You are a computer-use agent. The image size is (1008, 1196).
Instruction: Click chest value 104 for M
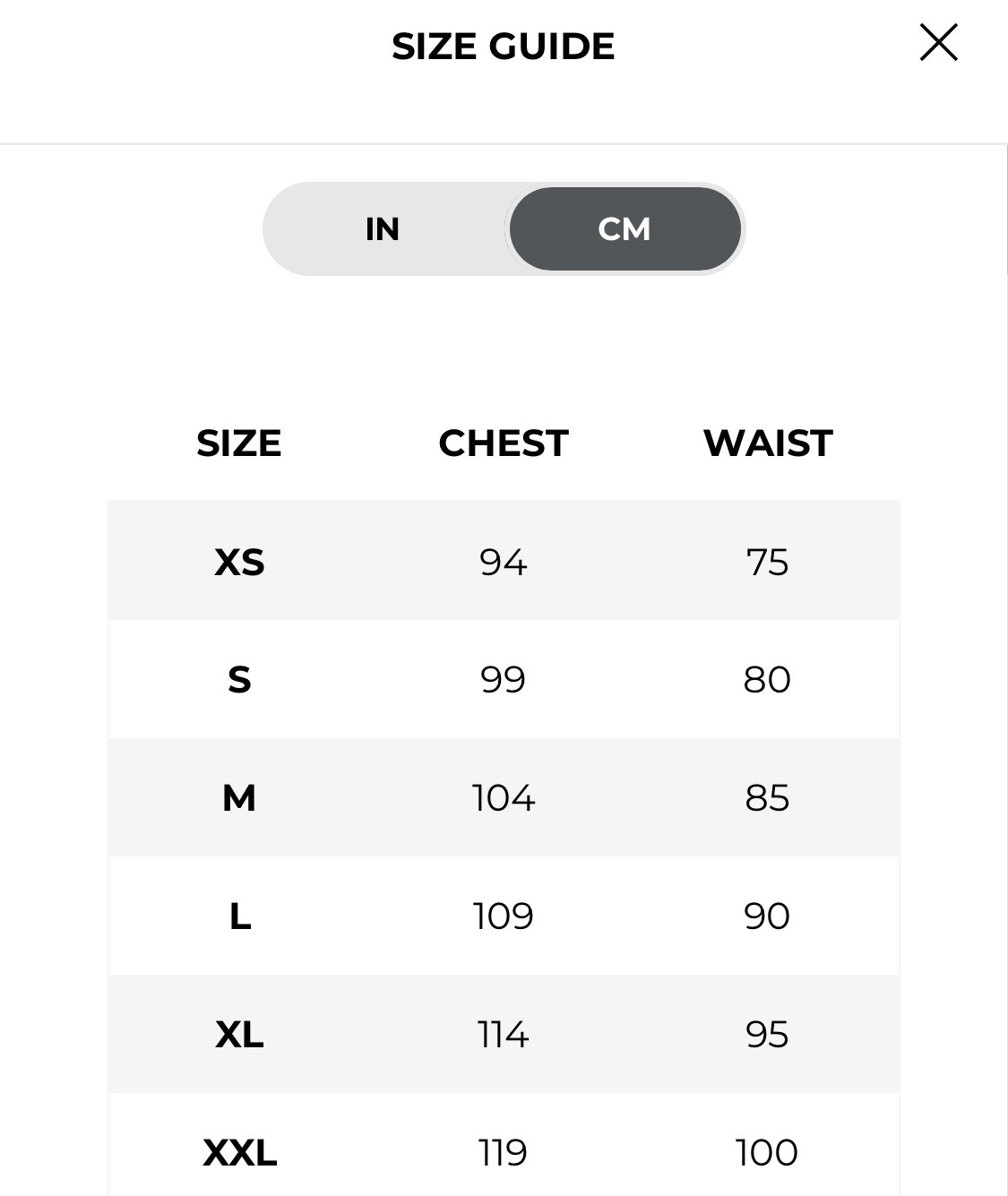[504, 798]
